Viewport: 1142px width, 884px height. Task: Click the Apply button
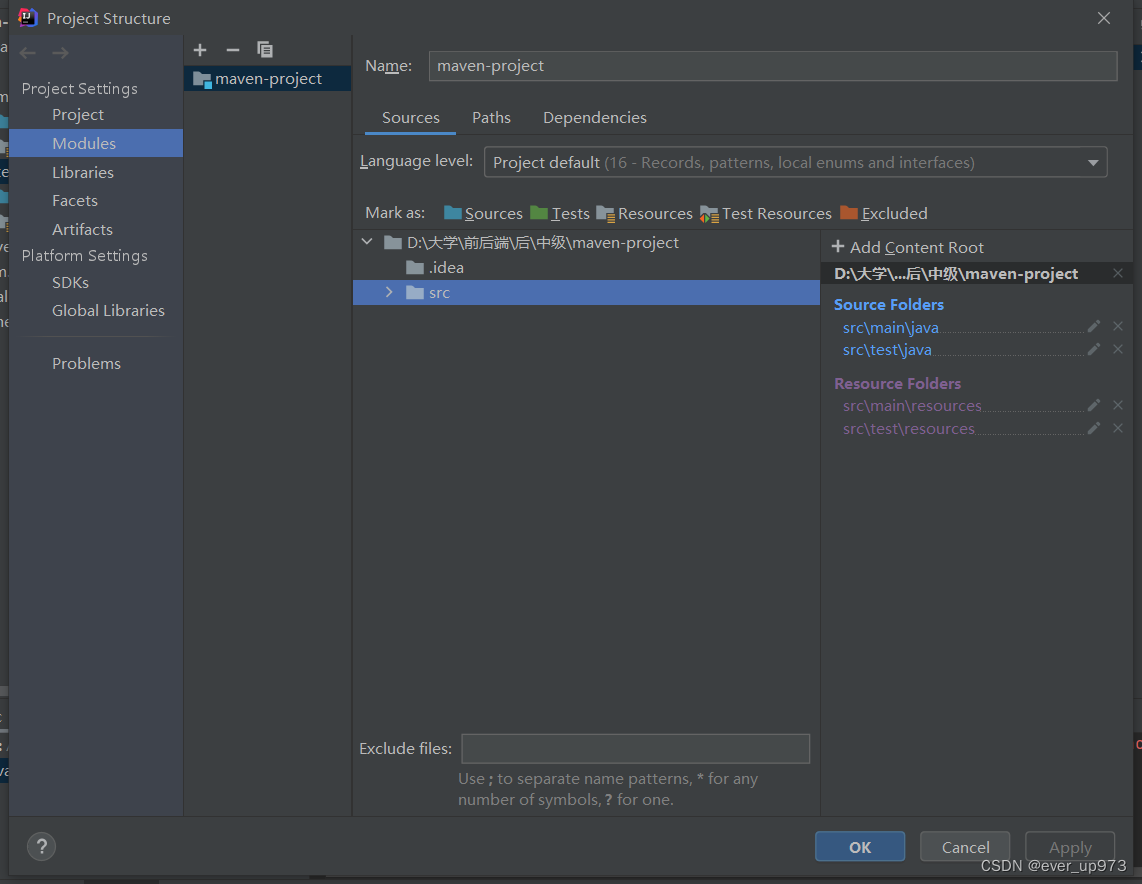pyautogui.click(x=1070, y=847)
